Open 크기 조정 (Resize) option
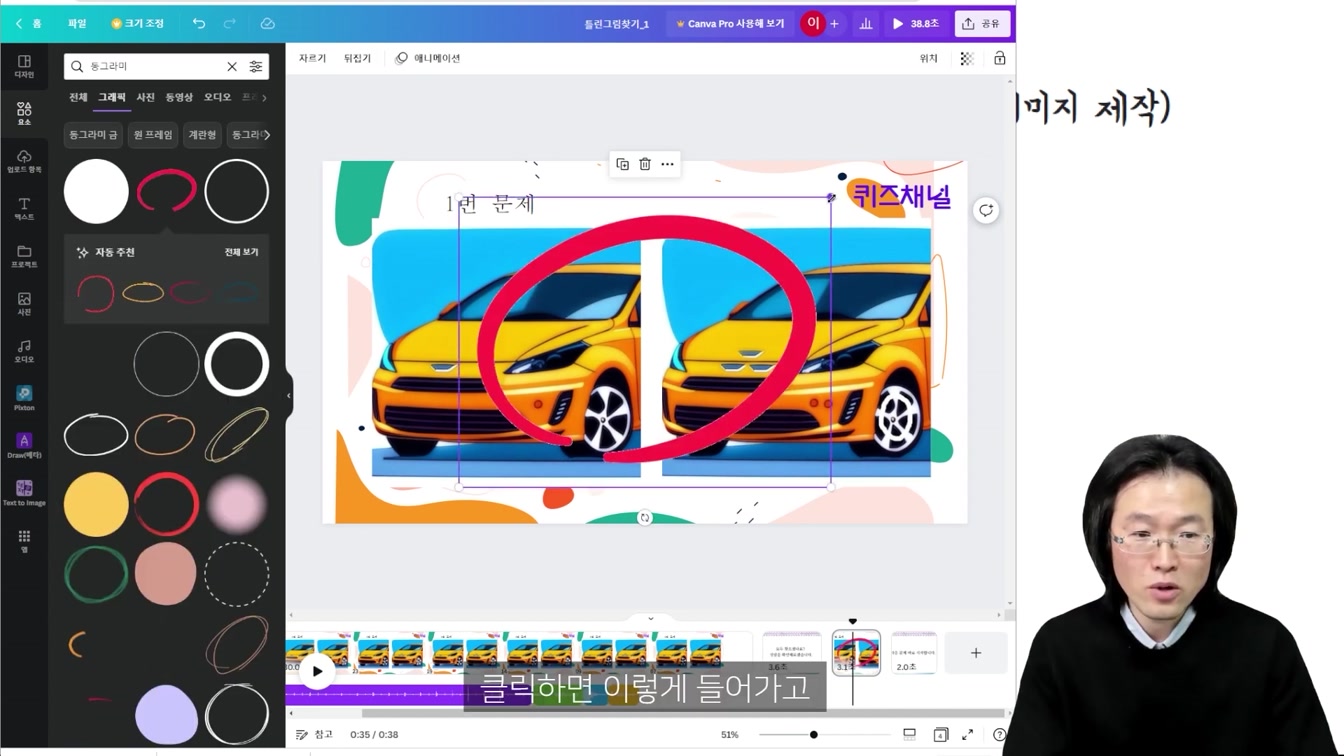This screenshot has height=756, width=1344. [137, 23]
